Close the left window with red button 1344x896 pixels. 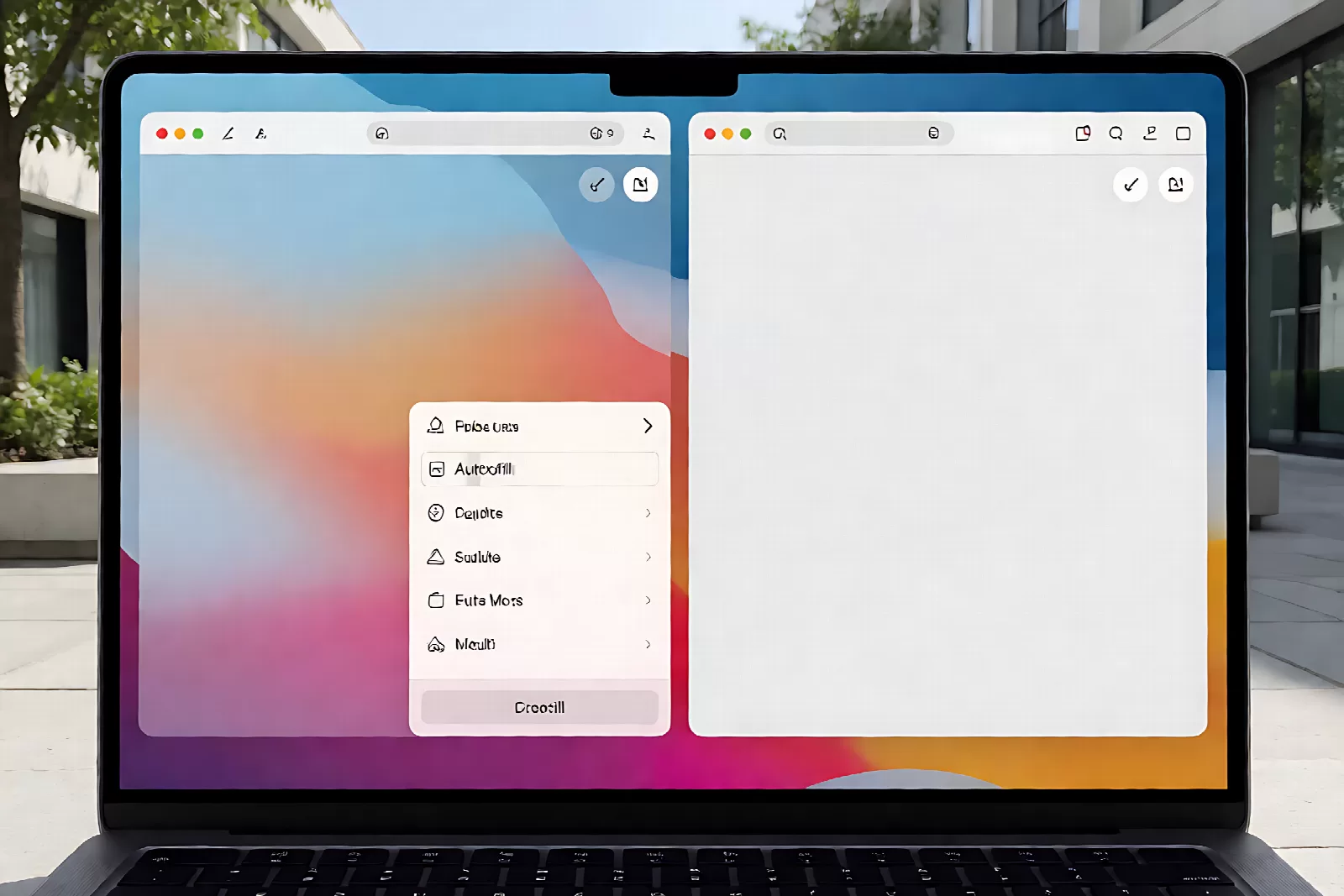[x=162, y=134]
